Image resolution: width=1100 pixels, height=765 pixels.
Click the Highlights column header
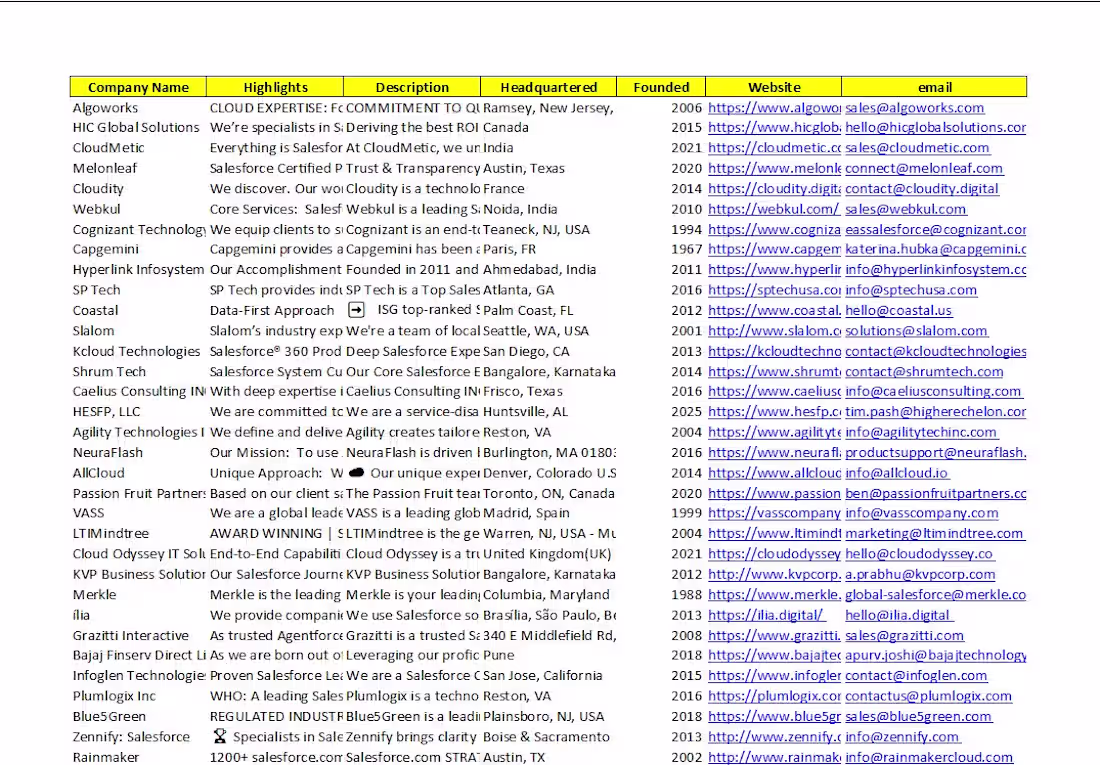[275, 87]
